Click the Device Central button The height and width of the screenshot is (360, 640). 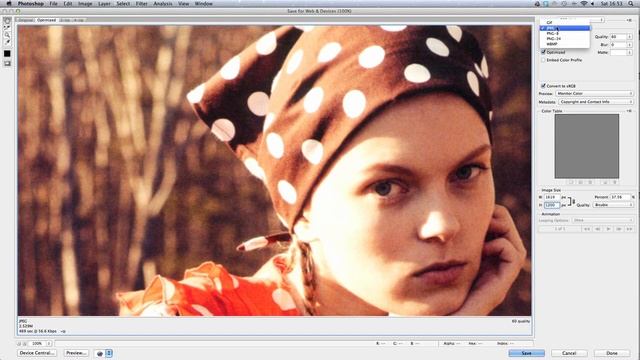pos(37,353)
